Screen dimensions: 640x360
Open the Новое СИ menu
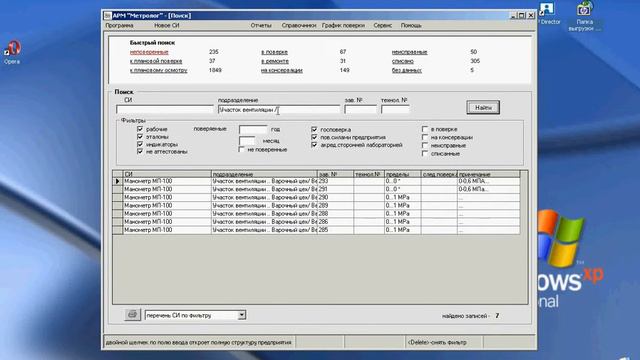[x=167, y=25]
